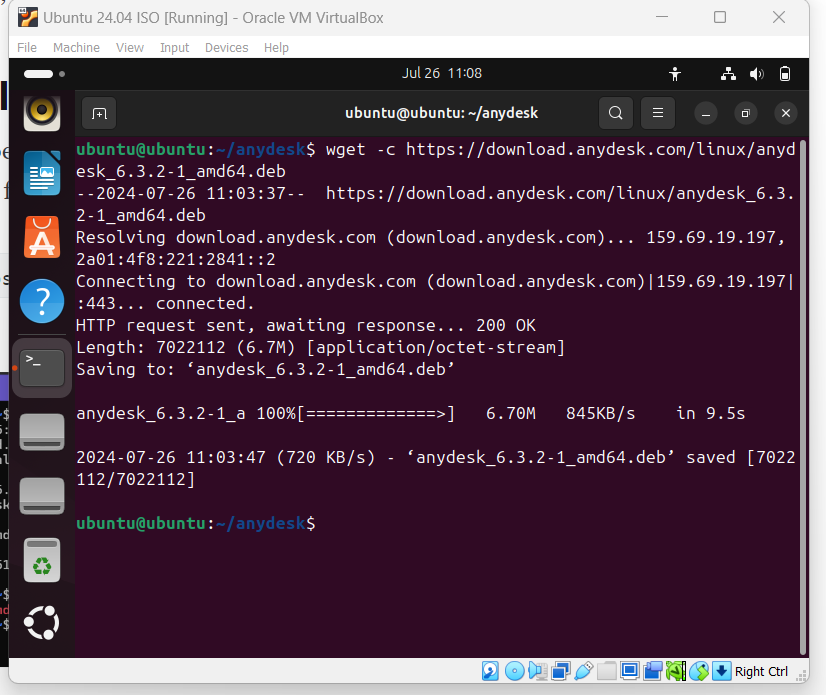Click the network adapter status icon
The height and width of the screenshot is (695, 826).
pyautogui.click(x=561, y=671)
